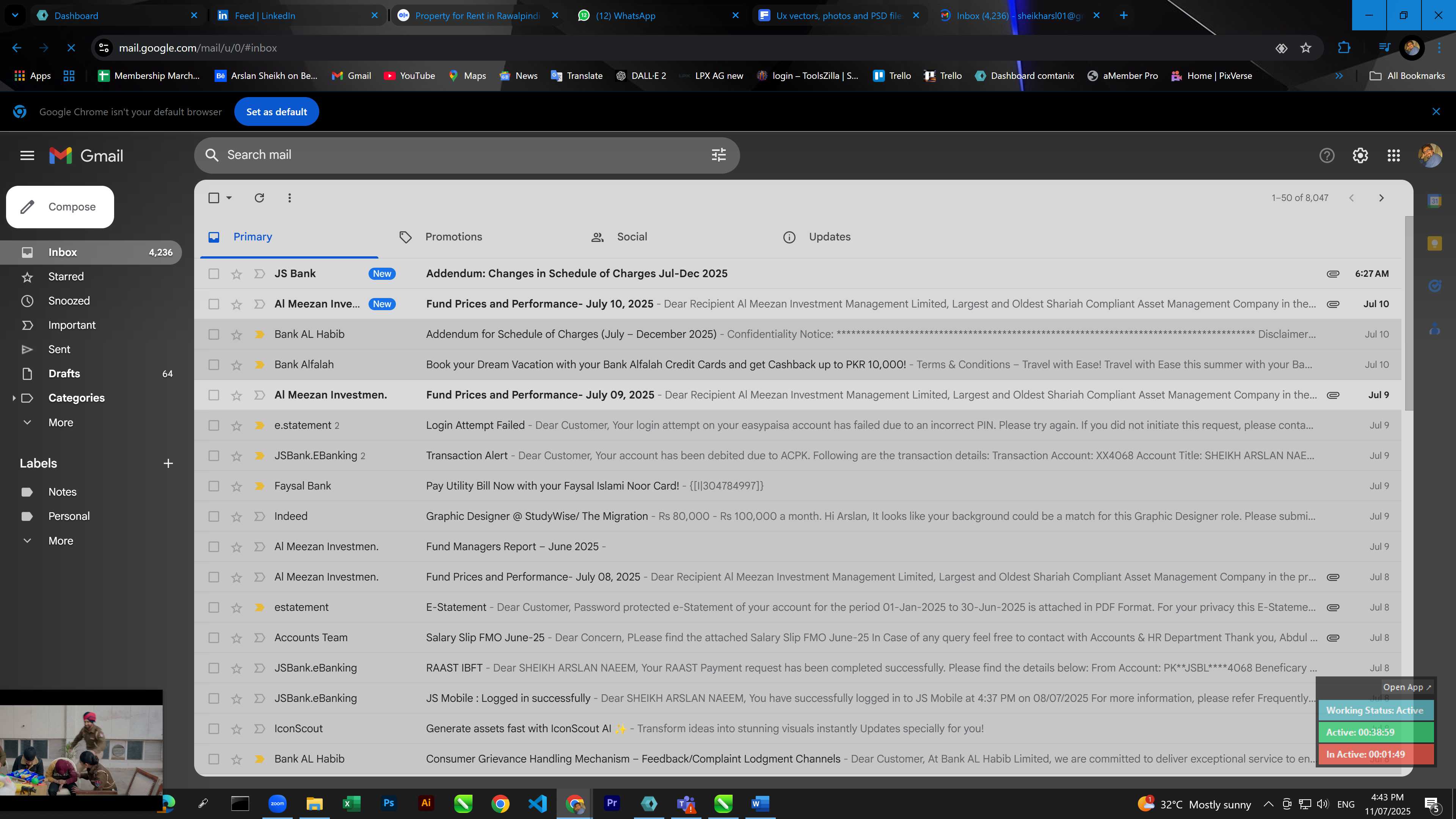The height and width of the screenshot is (819, 1456).
Task: Tick the checkbox for Accounts Team Salary Slip email
Action: [x=213, y=638]
